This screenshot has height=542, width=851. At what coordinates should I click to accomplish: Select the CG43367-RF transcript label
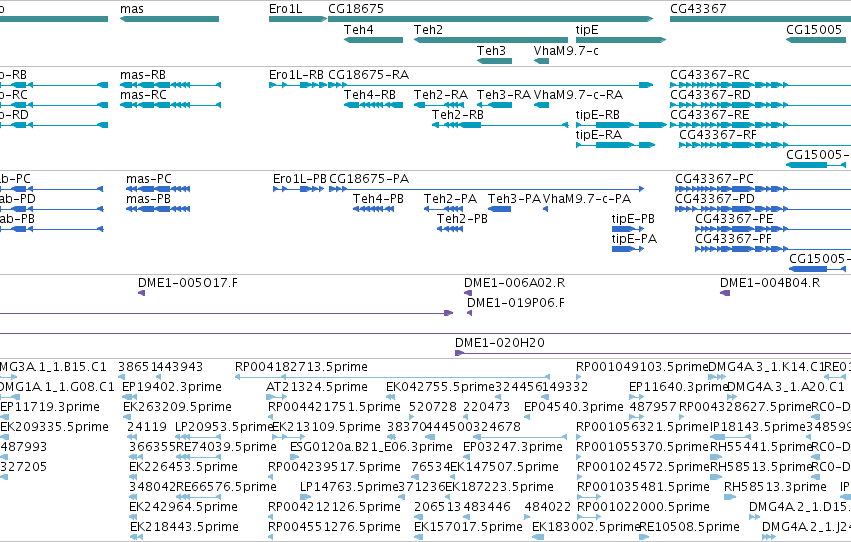point(717,135)
